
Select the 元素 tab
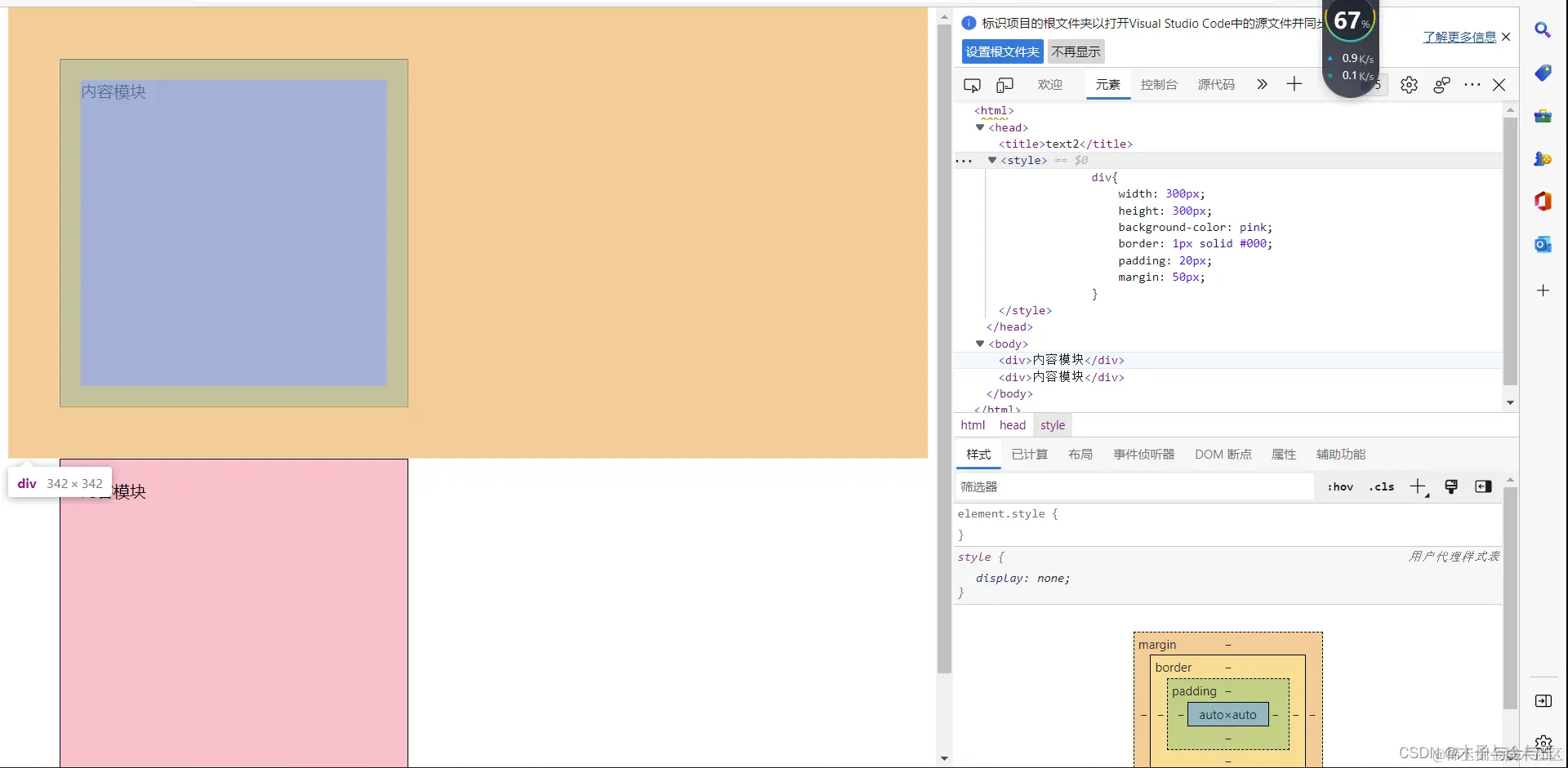pyautogui.click(x=1108, y=85)
